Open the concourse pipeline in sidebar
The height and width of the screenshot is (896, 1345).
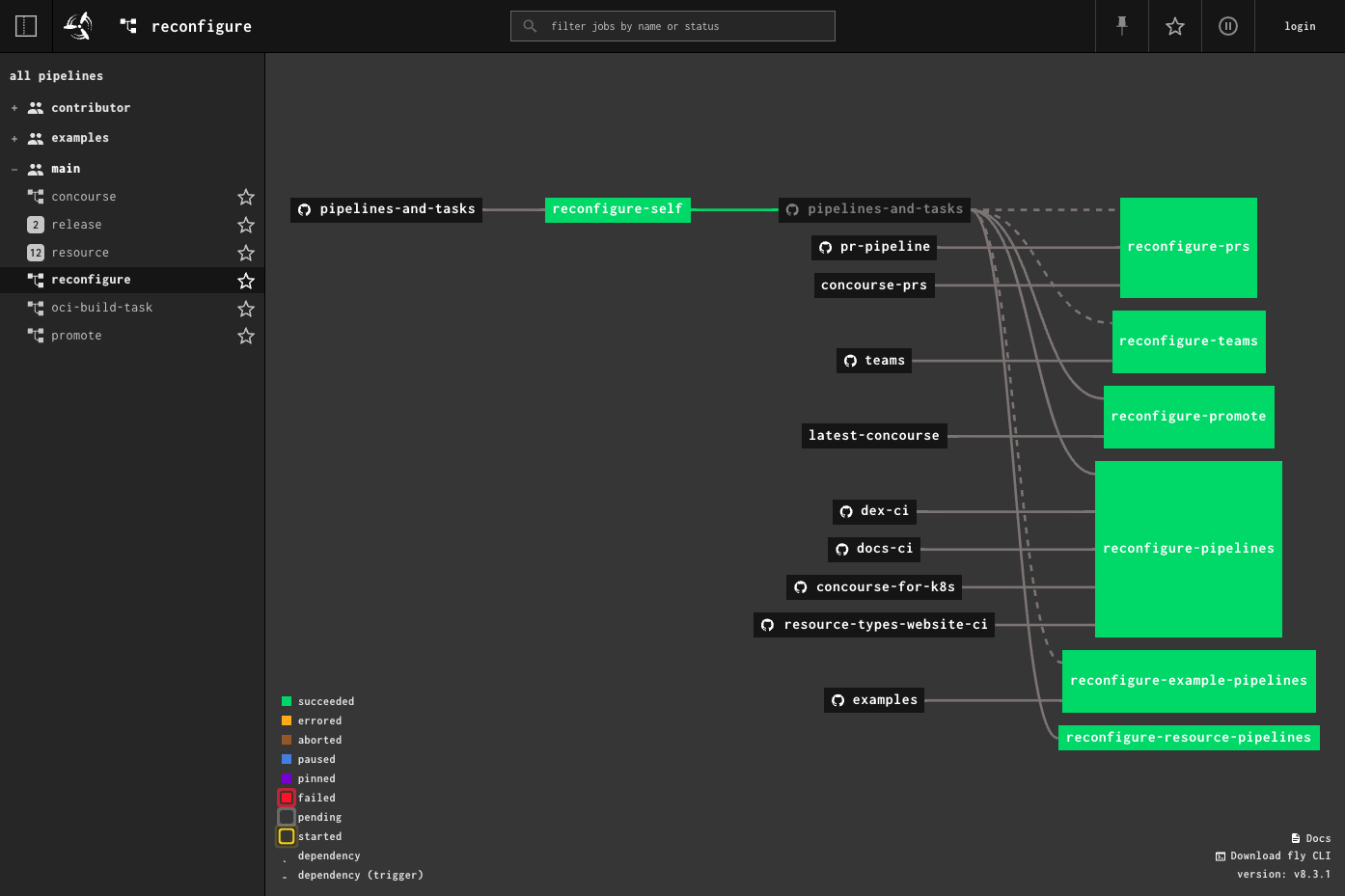click(84, 197)
